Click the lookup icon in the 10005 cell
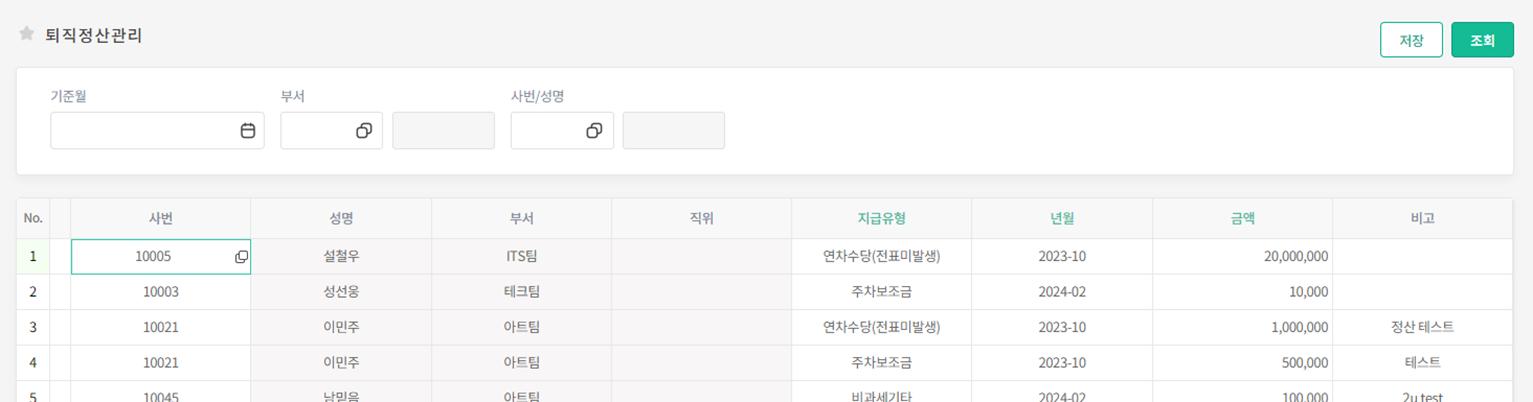Viewport: 1533px width, 402px height. click(x=241, y=257)
